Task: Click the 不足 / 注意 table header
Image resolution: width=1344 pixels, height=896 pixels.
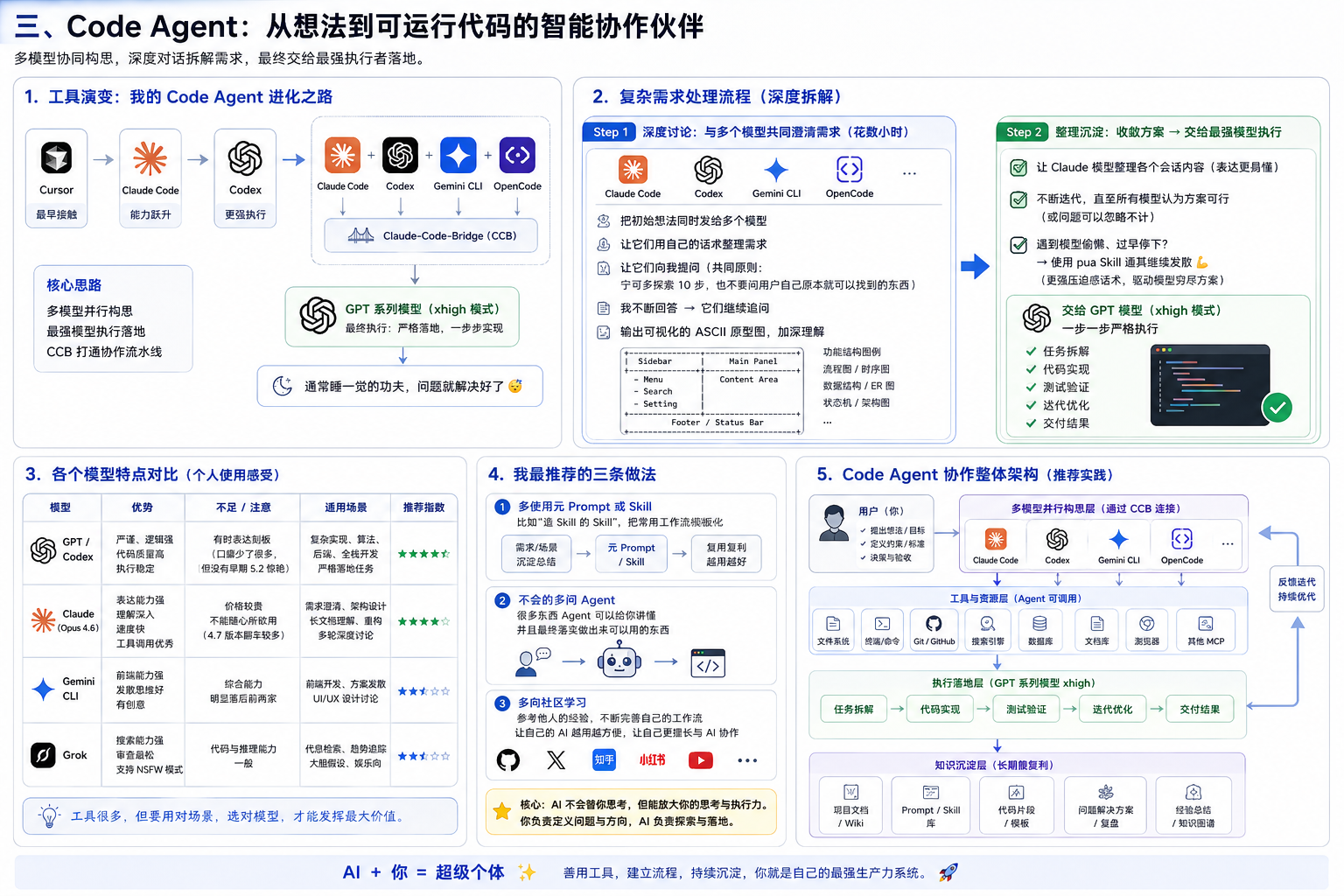Action: pos(243,507)
